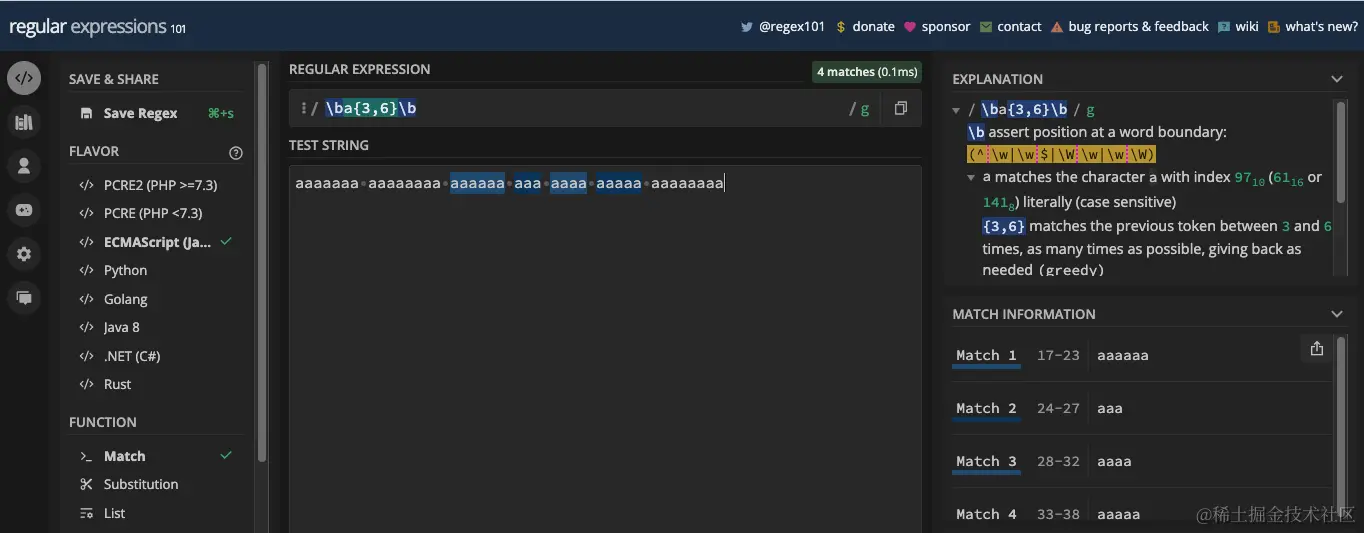Click the PCRE2 code bracket icon
Image resolution: width=1364 pixels, height=533 pixels.
(x=86, y=185)
